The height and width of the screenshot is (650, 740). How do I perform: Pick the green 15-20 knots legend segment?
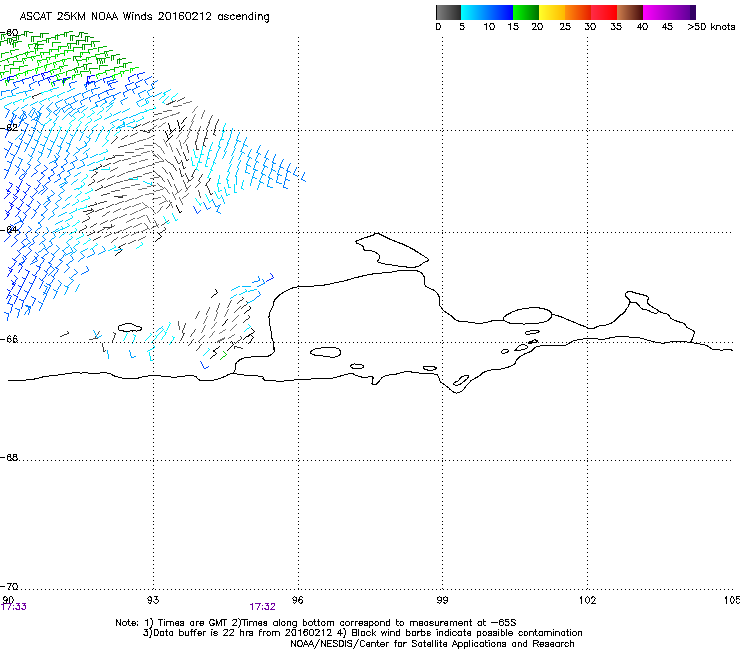click(526, 12)
